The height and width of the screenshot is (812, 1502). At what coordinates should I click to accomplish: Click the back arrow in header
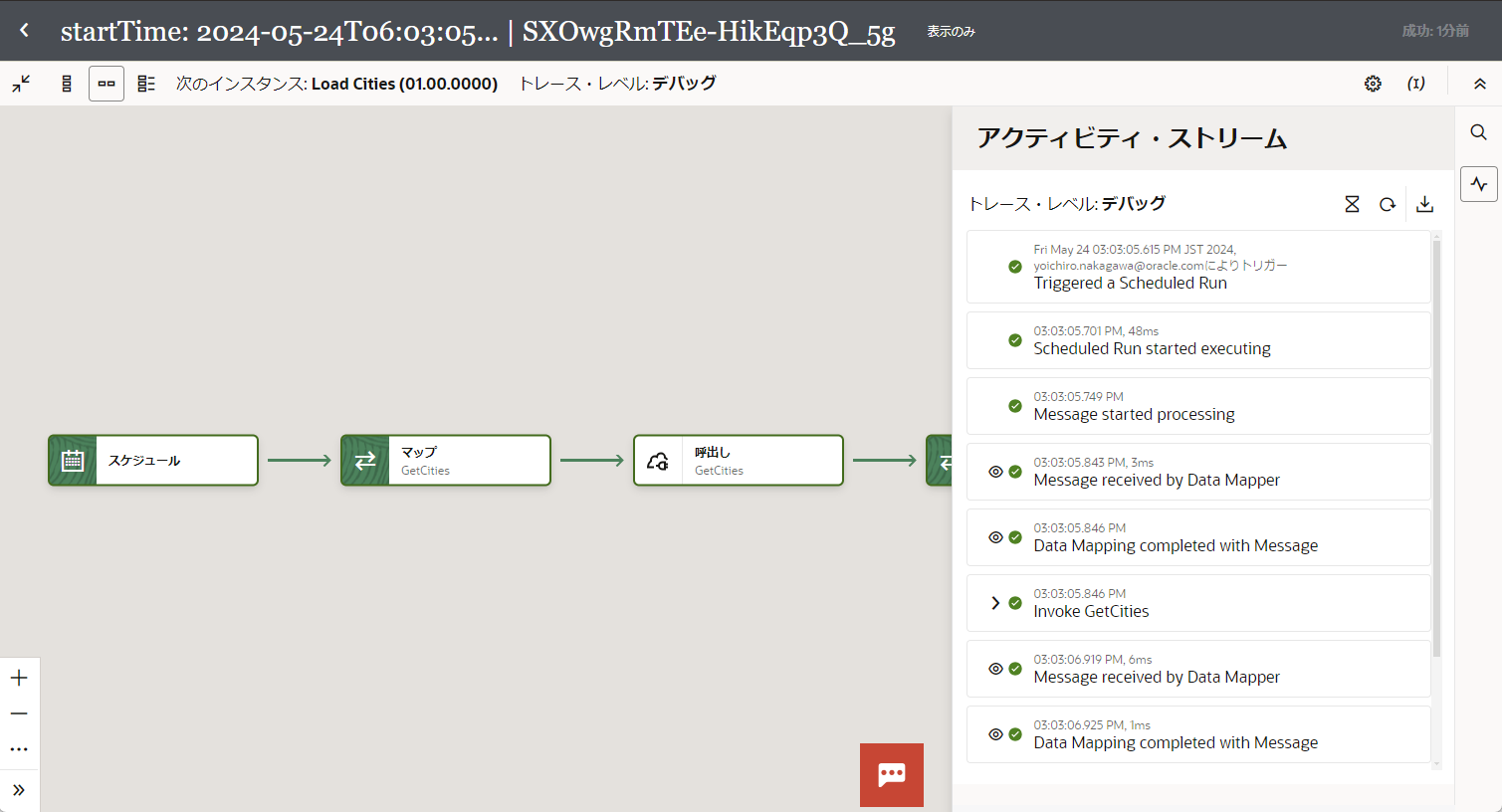click(x=24, y=31)
